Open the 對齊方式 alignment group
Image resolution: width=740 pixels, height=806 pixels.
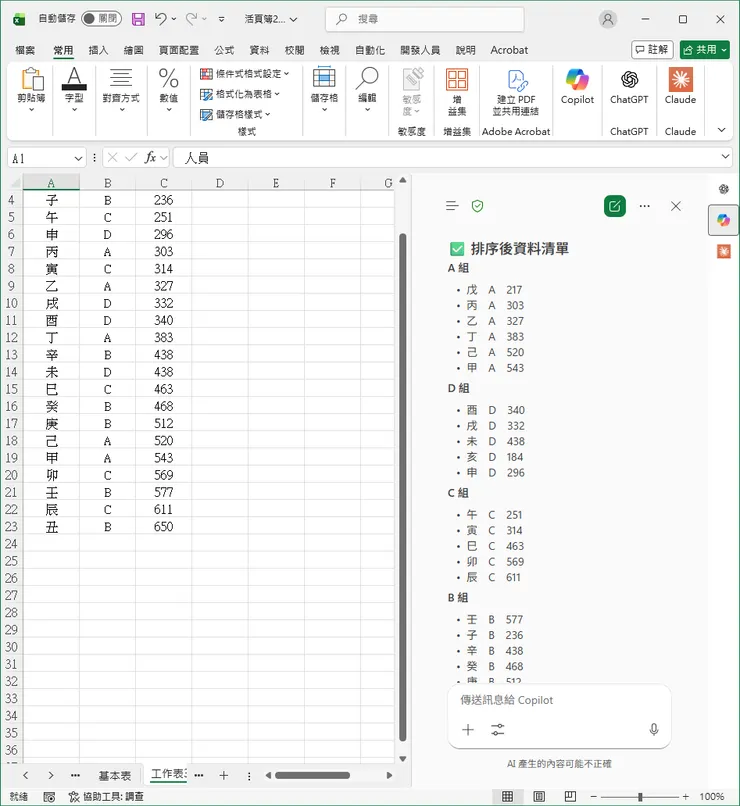(x=121, y=91)
